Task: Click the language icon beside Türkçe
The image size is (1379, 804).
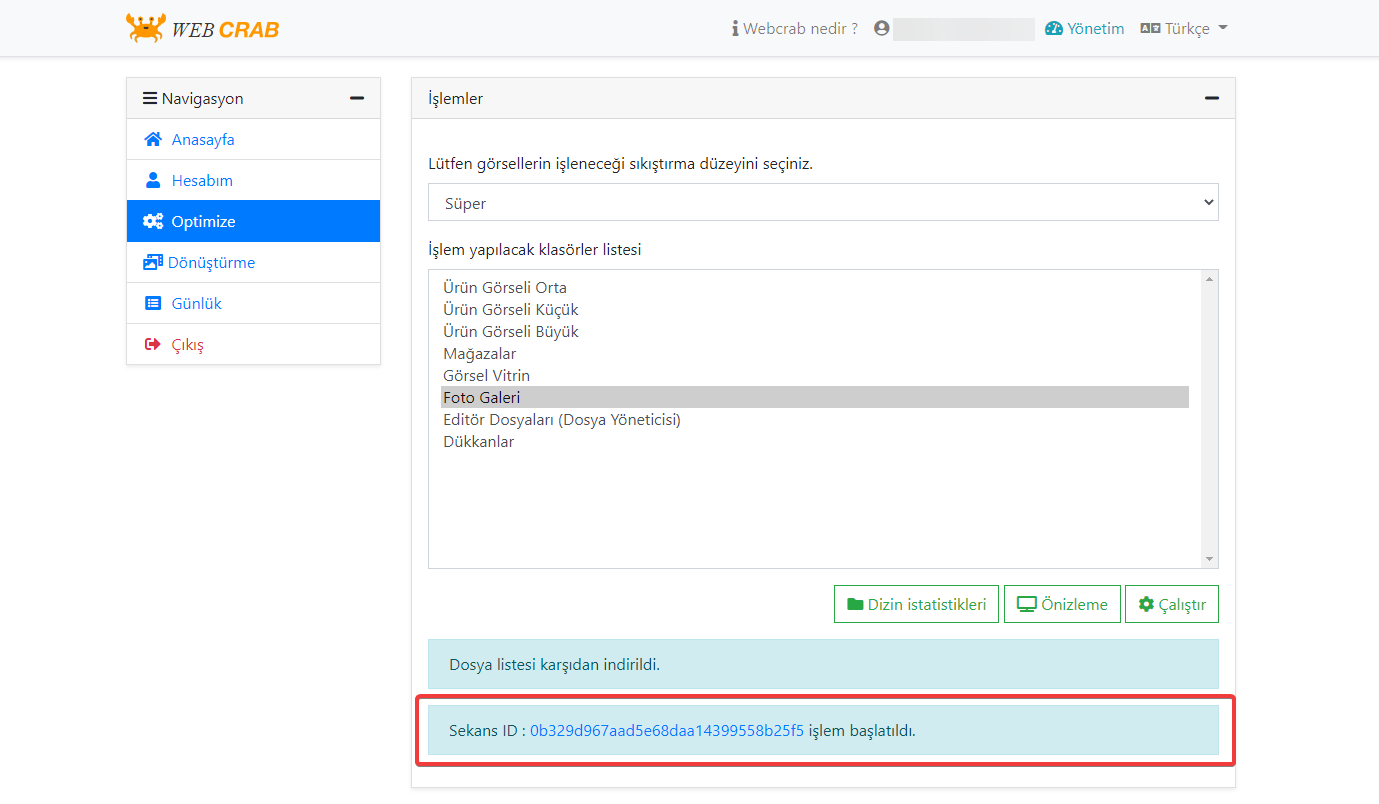Action: coord(1150,29)
